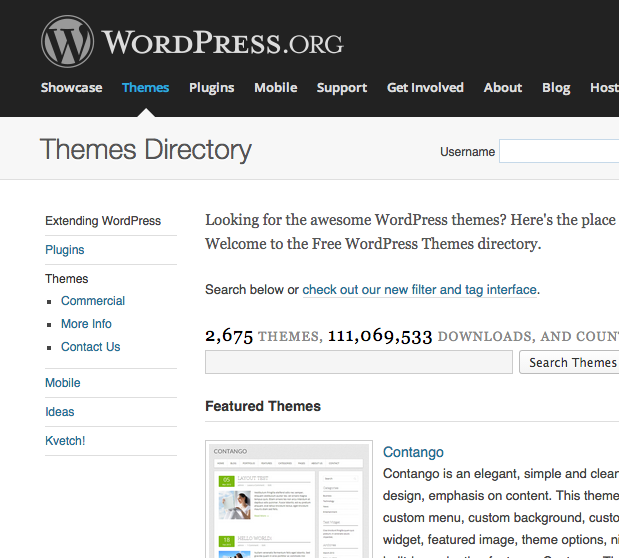Image resolution: width=619 pixels, height=558 pixels.
Task: Open the Contact Us sidebar link
Action: [90, 347]
